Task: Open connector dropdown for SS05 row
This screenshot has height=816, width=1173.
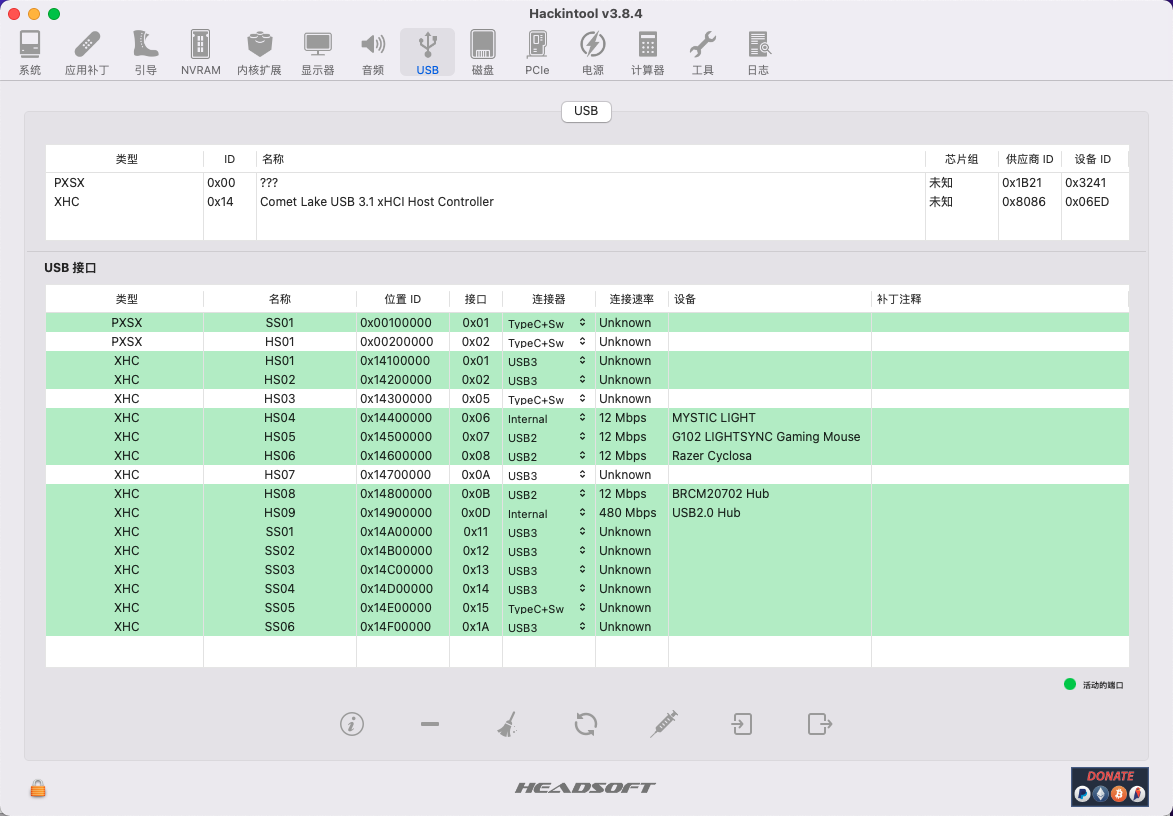Action: pos(548,608)
